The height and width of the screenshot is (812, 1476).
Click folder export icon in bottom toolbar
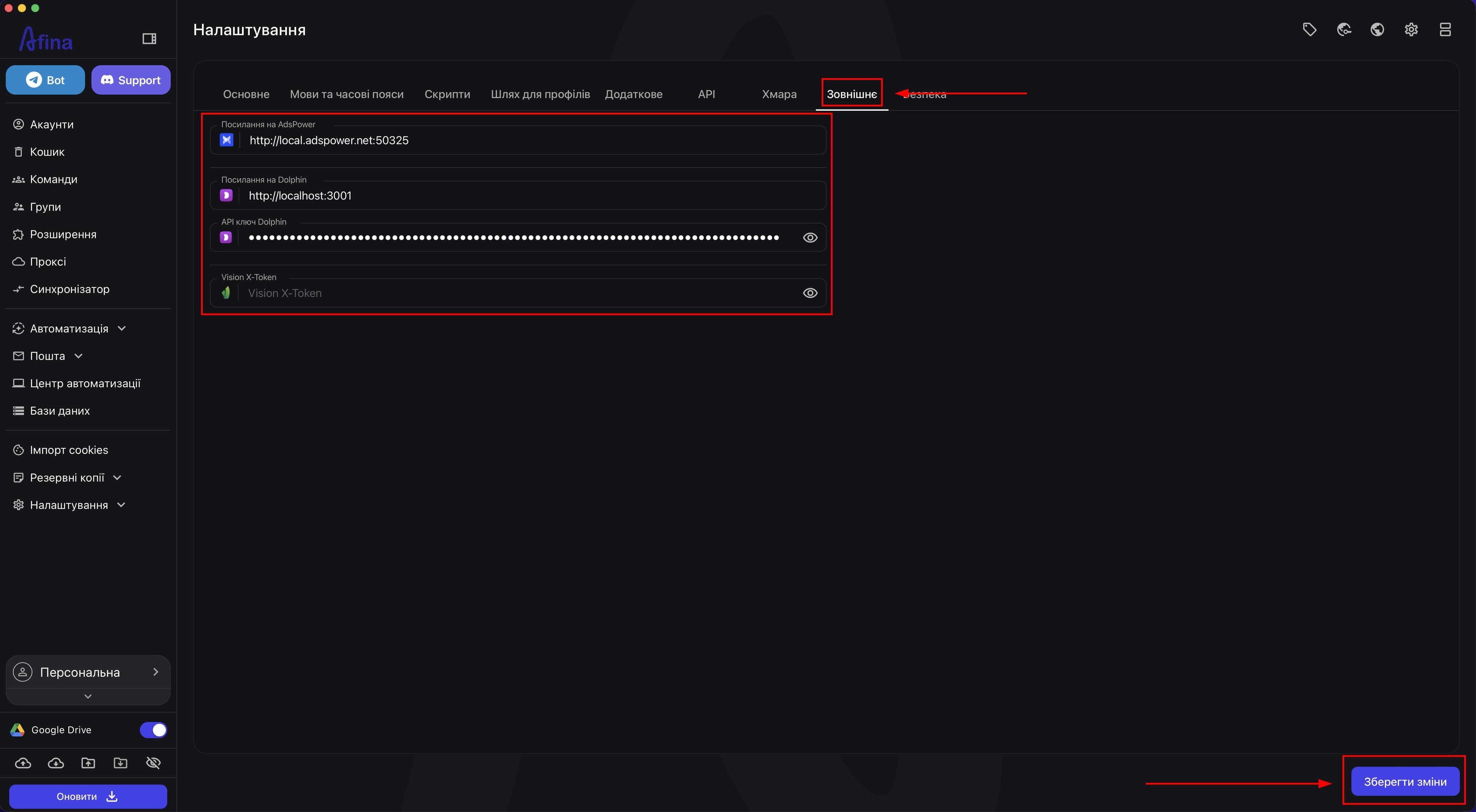point(88,763)
